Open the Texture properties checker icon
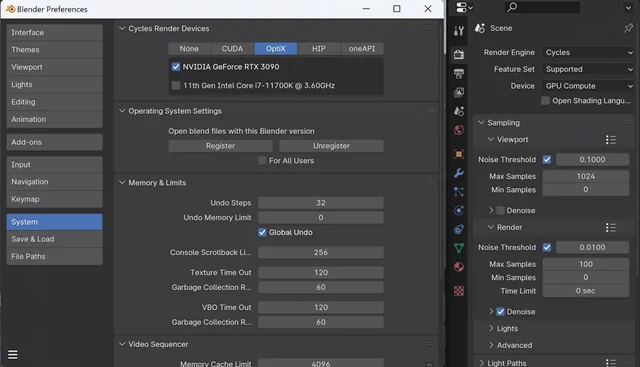The image size is (640, 367). (459, 291)
